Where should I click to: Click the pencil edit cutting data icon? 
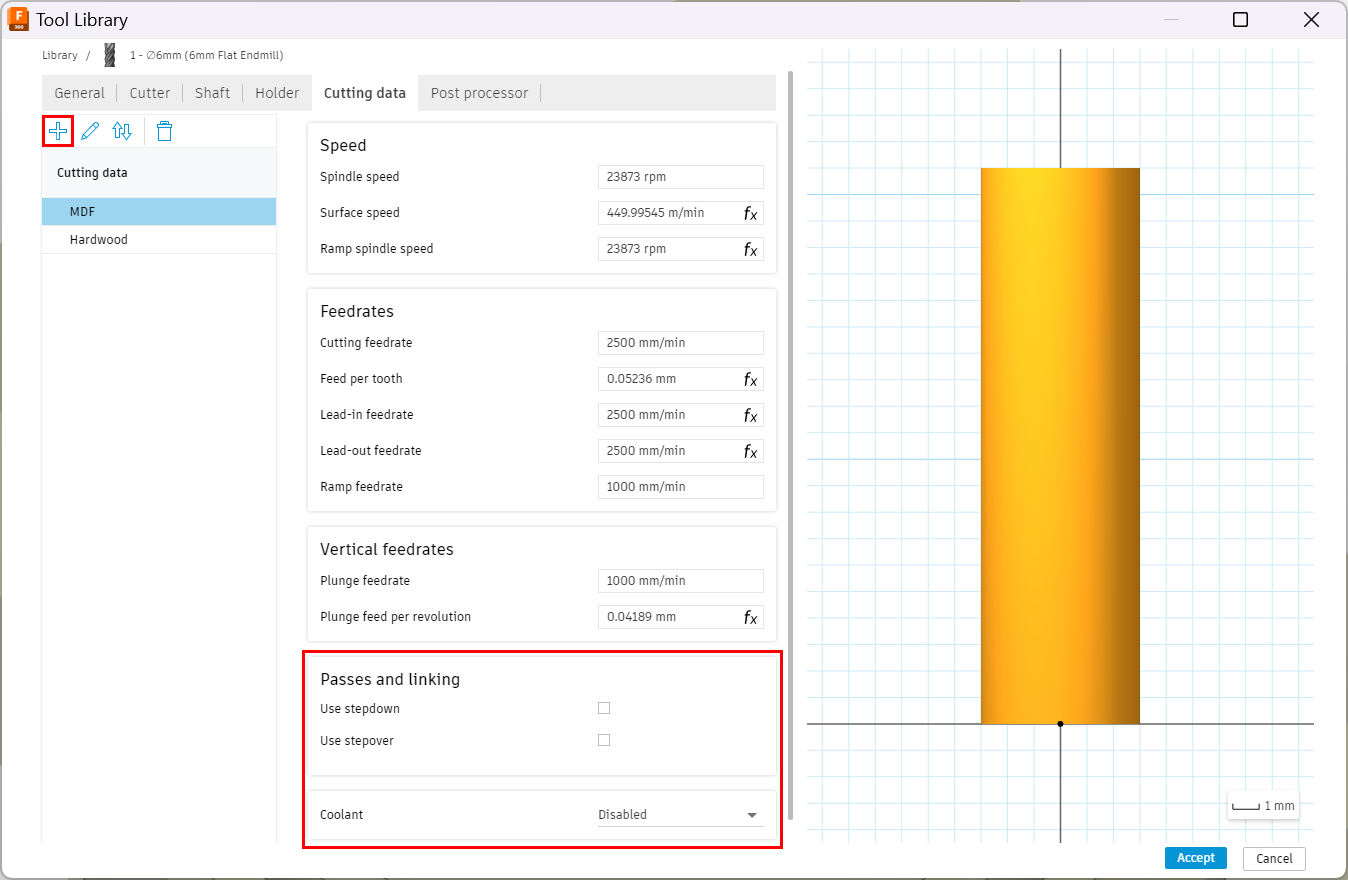pos(90,131)
